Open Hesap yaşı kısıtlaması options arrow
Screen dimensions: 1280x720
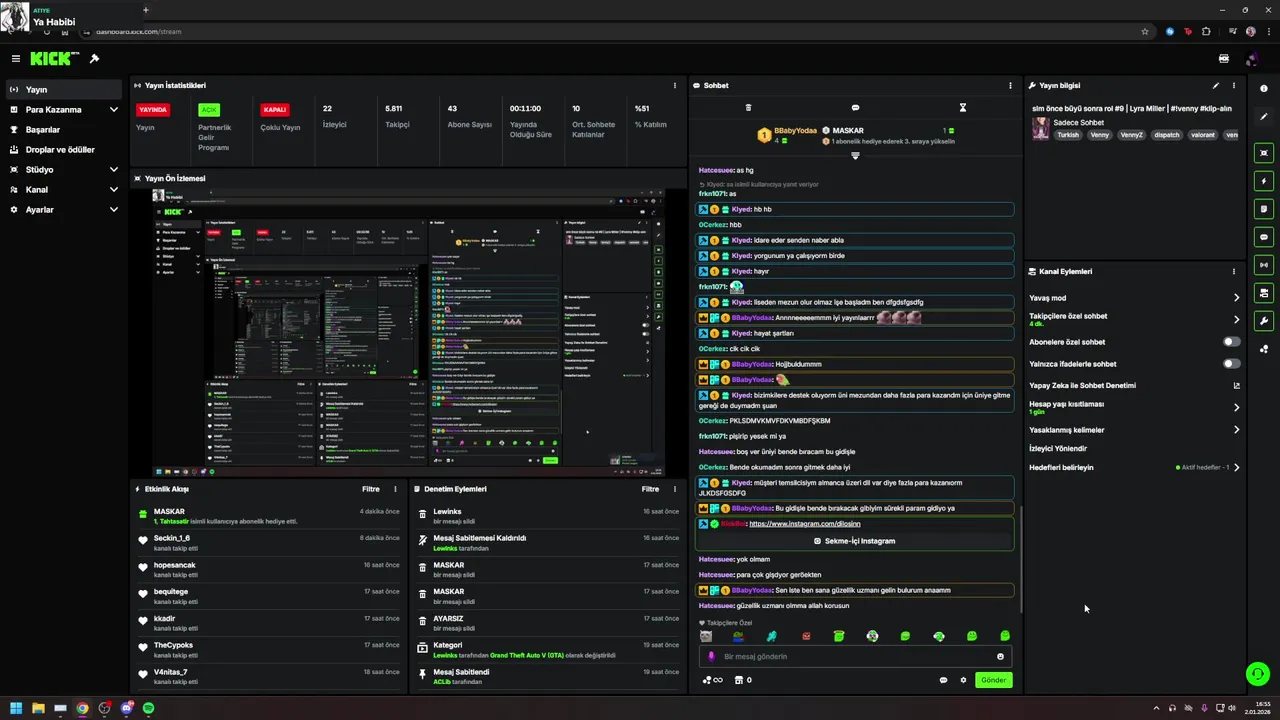[x=1236, y=408]
